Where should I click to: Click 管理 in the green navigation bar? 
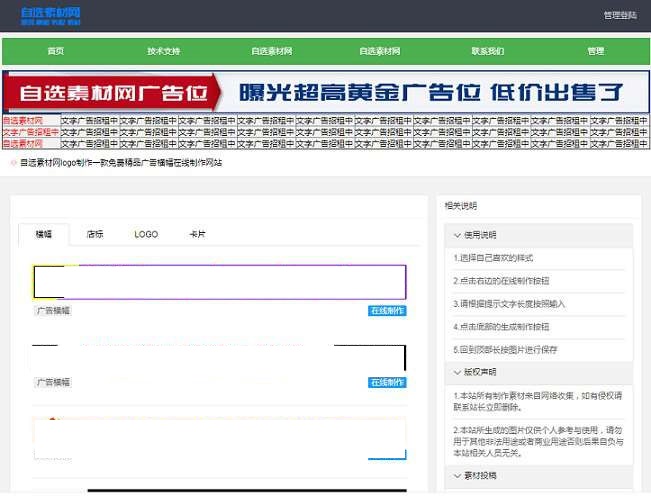pyautogui.click(x=595, y=51)
